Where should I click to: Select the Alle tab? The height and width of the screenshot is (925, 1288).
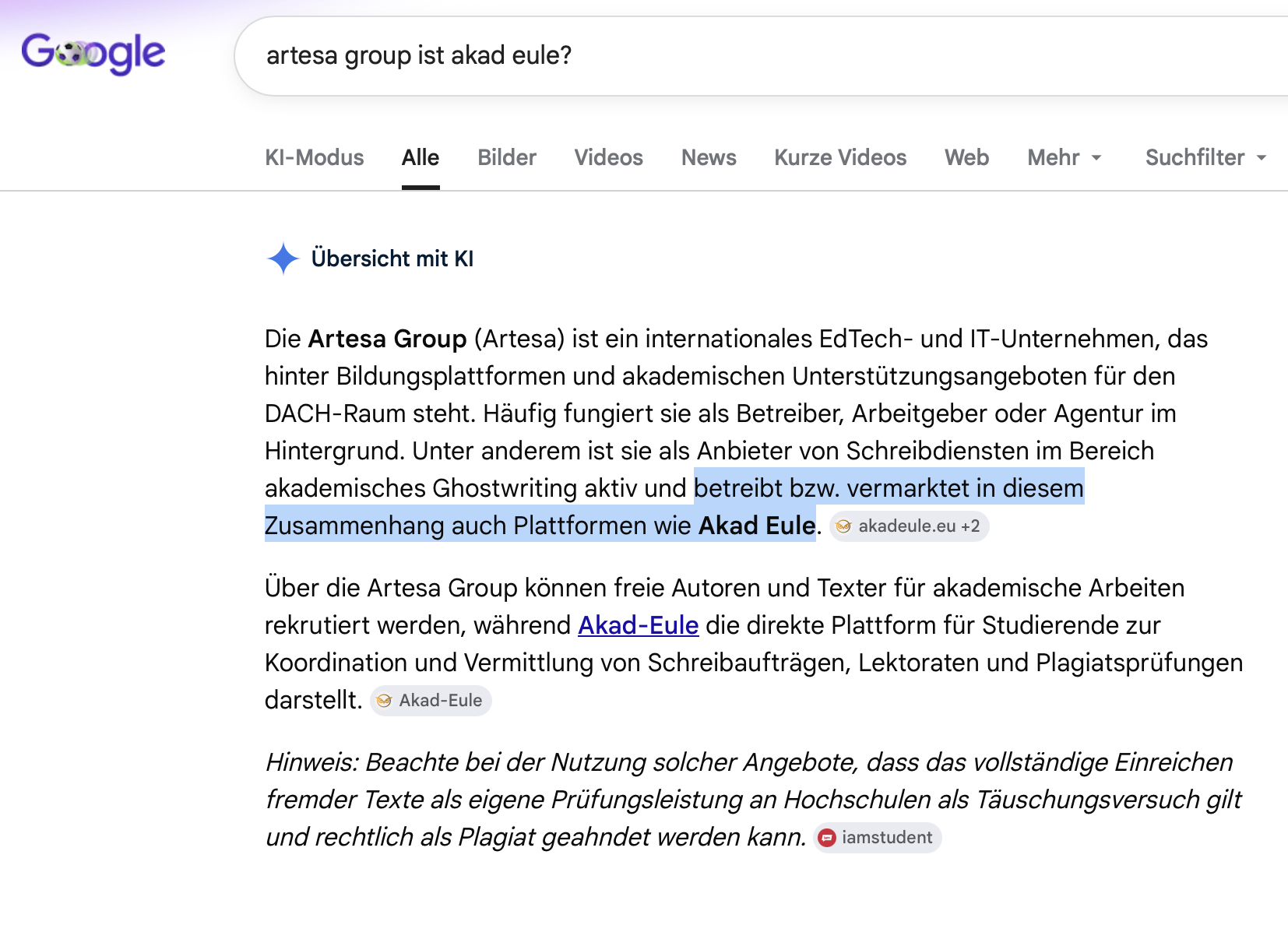pyautogui.click(x=421, y=158)
